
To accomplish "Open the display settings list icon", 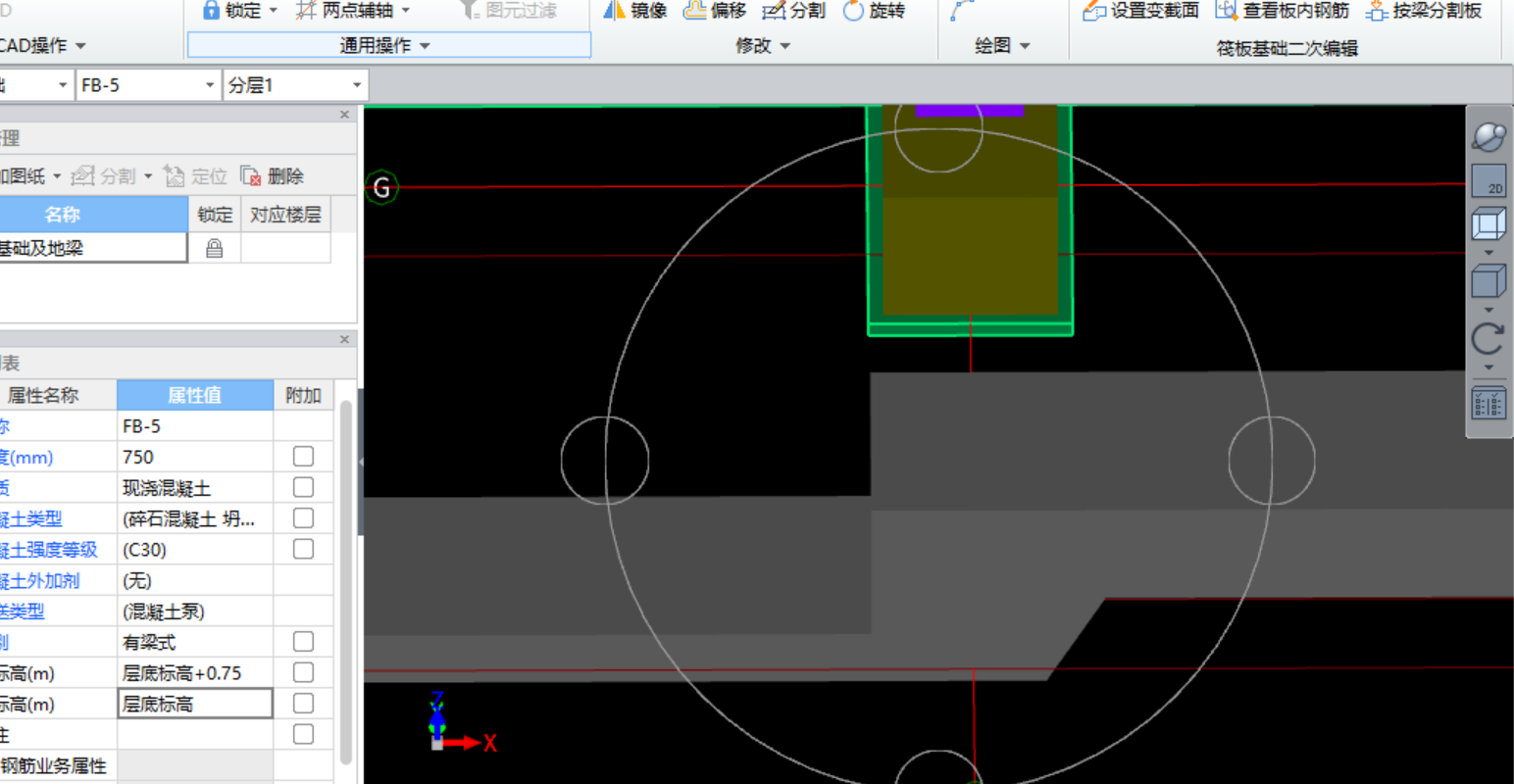I will (1489, 404).
